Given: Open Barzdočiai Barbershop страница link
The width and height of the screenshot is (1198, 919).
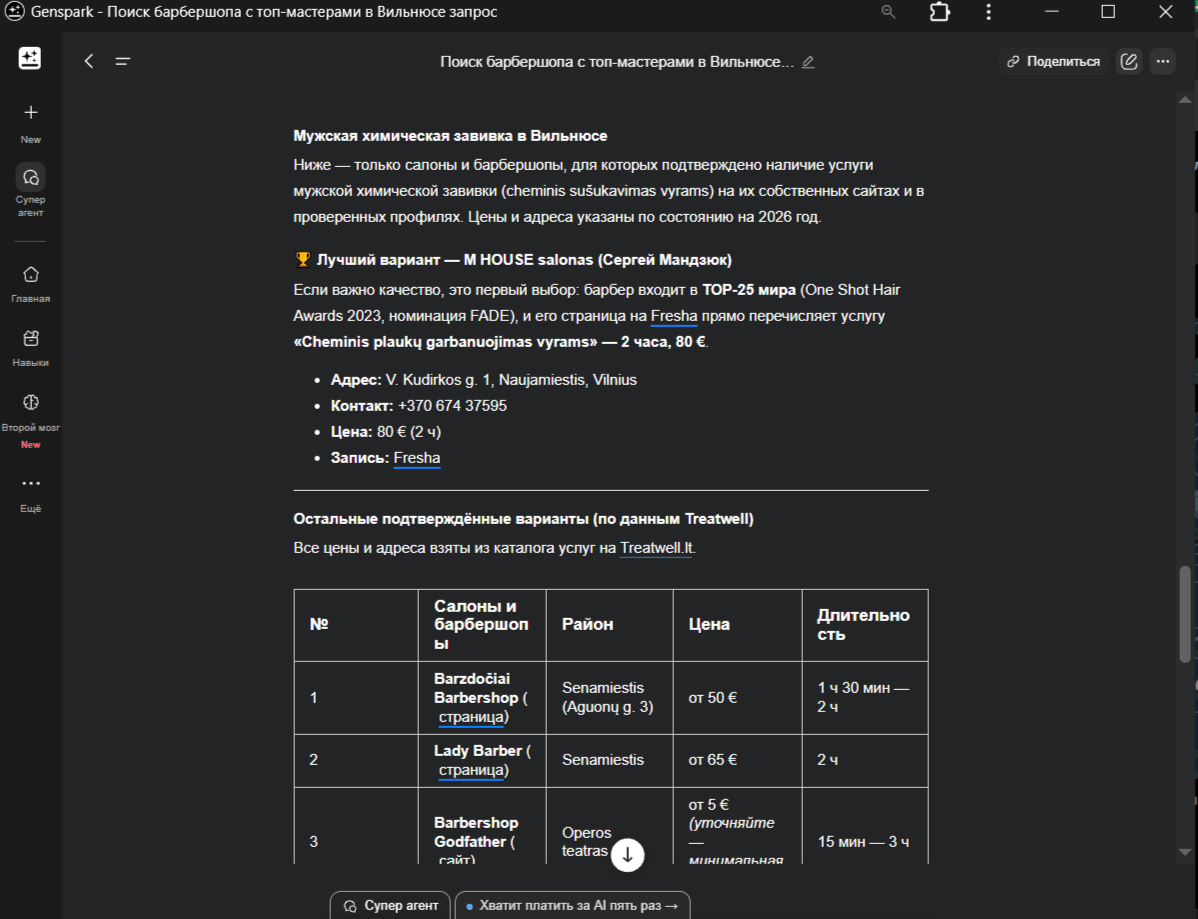Looking at the screenshot, I should [471, 717].
